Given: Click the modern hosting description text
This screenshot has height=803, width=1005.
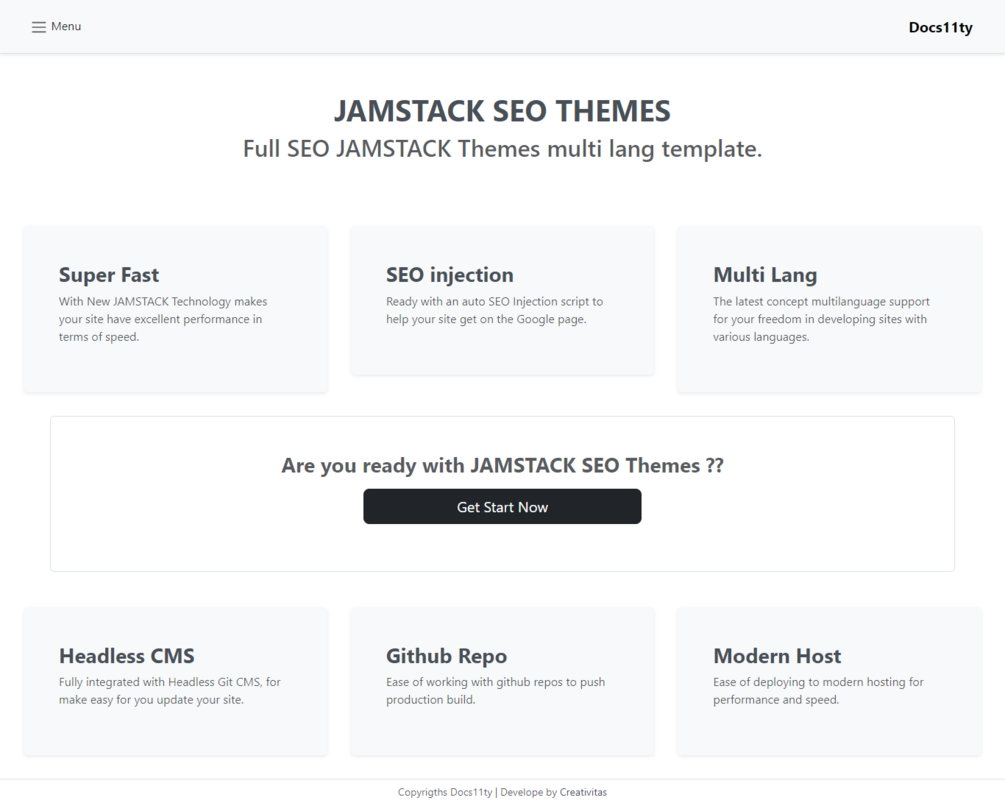Looking at the screenshot, I should click(x=818, y=691).
